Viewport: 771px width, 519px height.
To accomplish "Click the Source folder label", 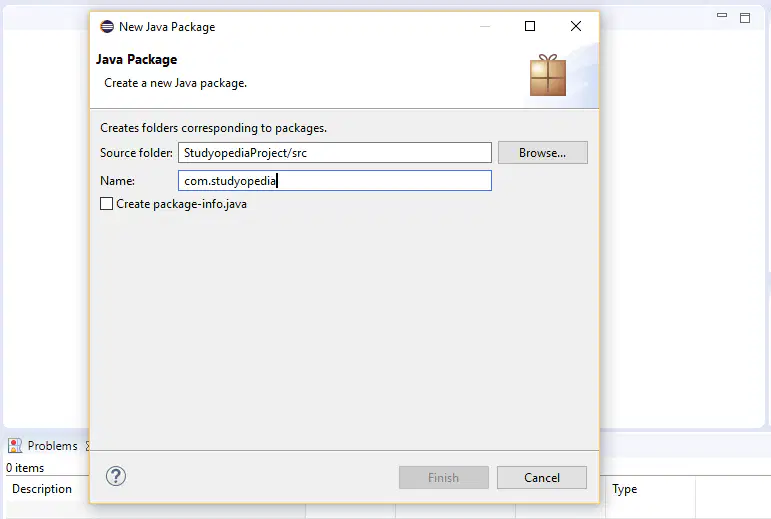I will pyautogui.click(x=136, y=153).
